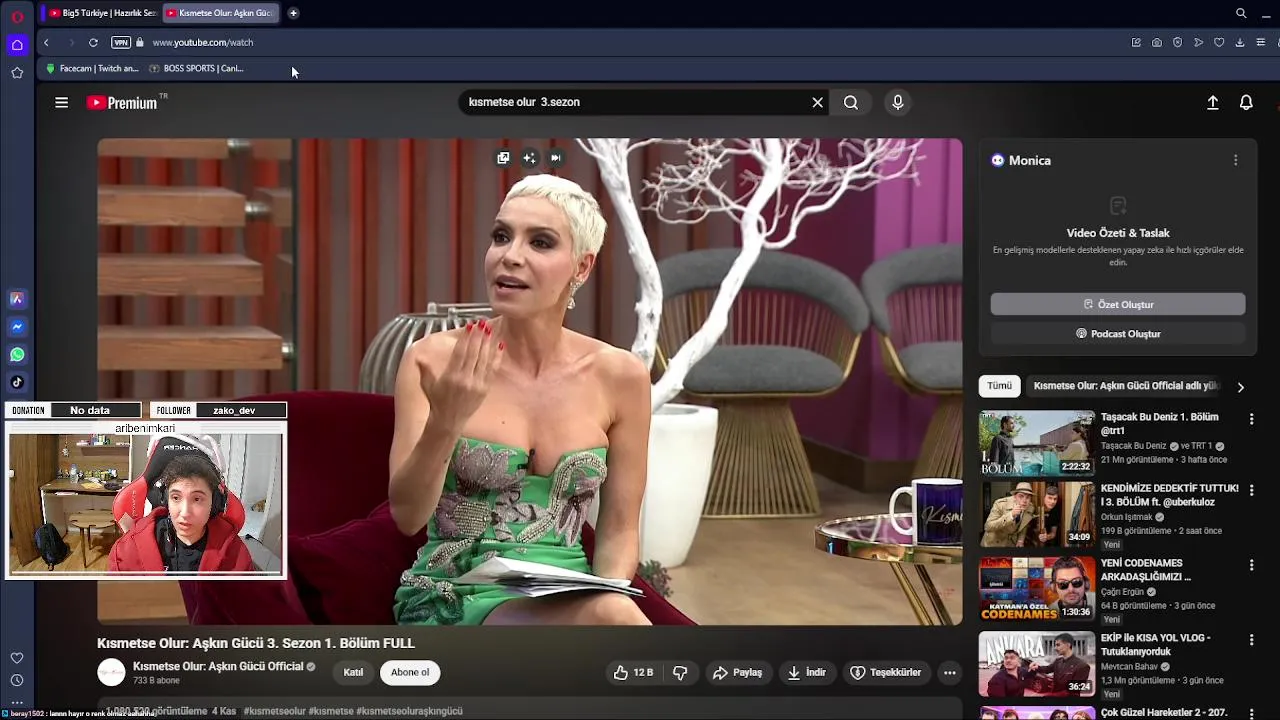Click the Özet Oluştur button
This screenshot has width=1280, height=720.
click(x=1118, y=304)
